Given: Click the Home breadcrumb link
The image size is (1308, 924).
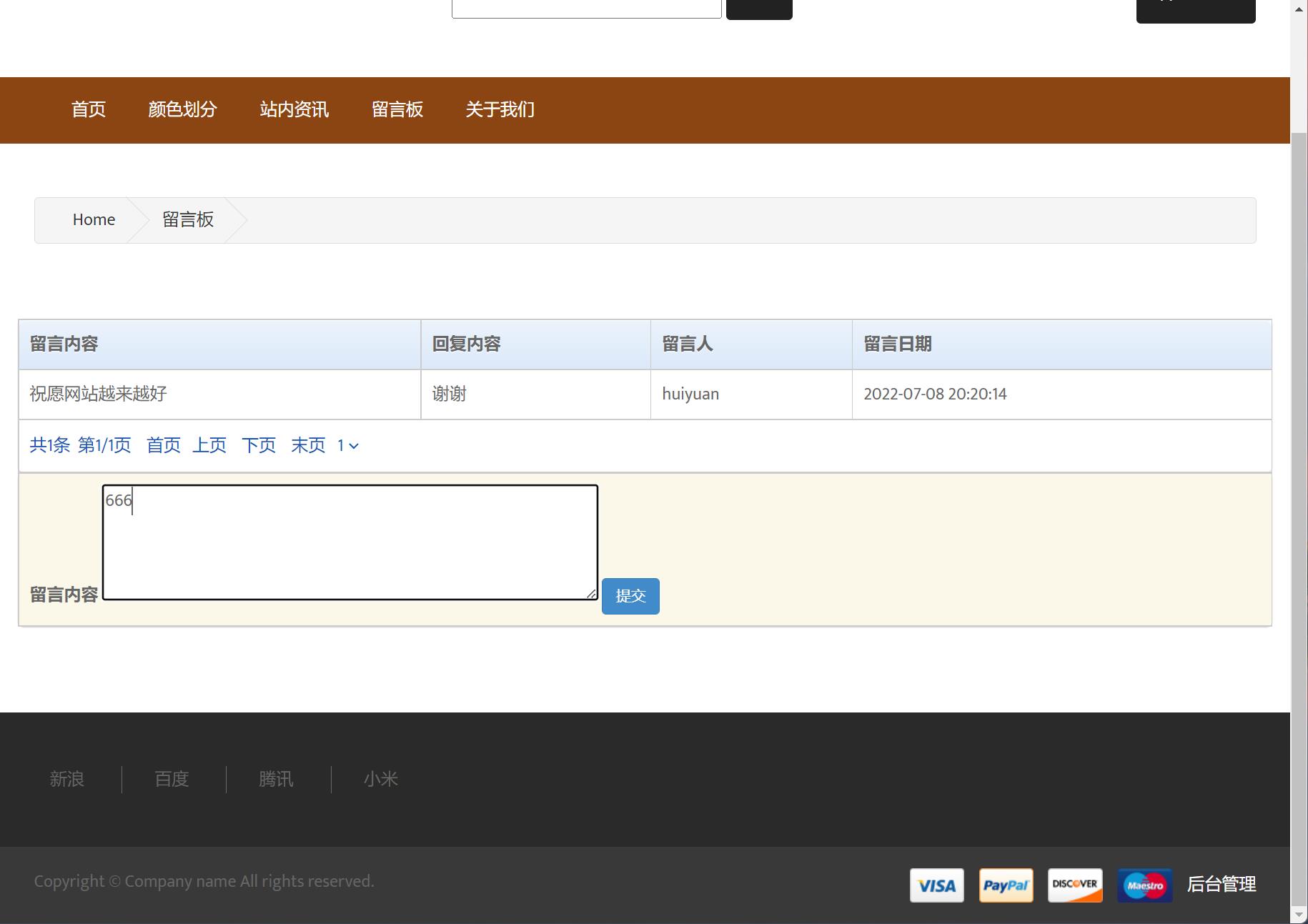Looking at the screenshot, I should 93,219.
